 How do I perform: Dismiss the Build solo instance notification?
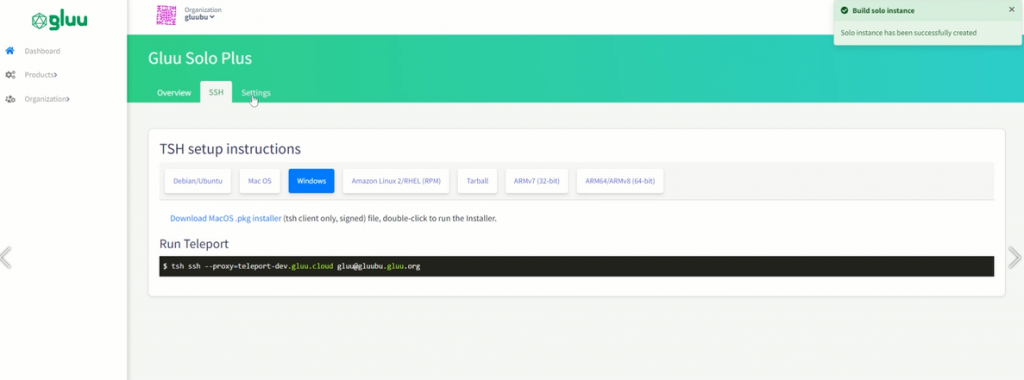(x=1012, y=10)
